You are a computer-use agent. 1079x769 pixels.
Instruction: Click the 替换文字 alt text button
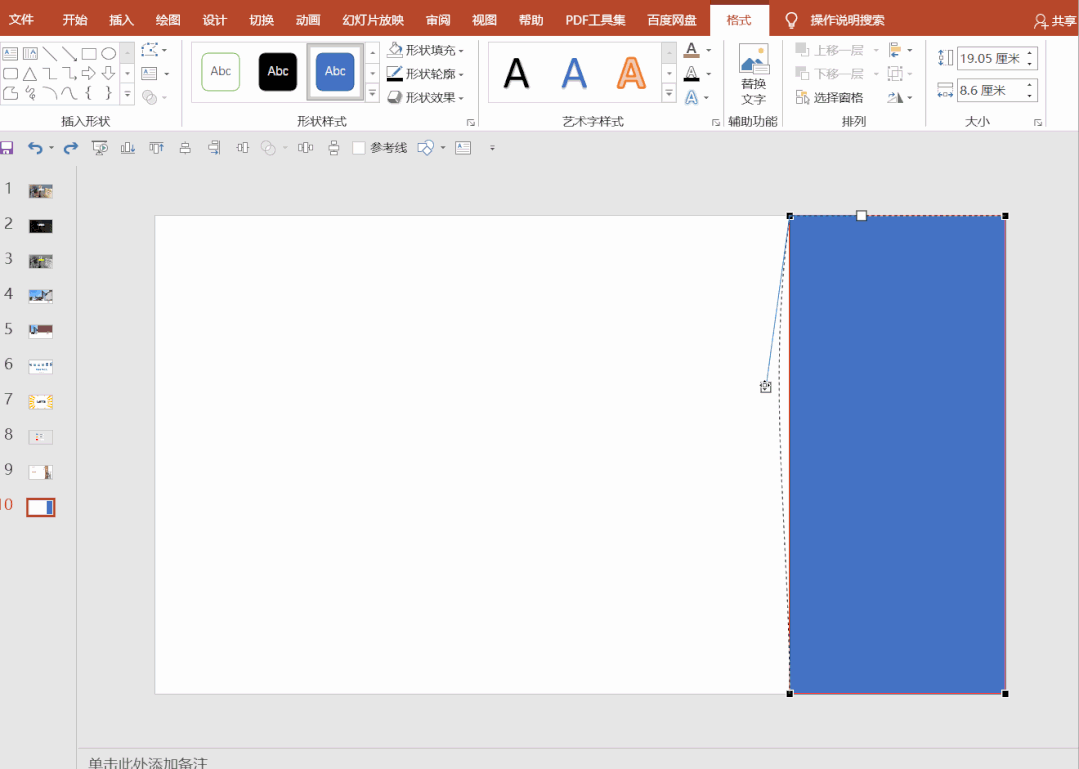754,74
